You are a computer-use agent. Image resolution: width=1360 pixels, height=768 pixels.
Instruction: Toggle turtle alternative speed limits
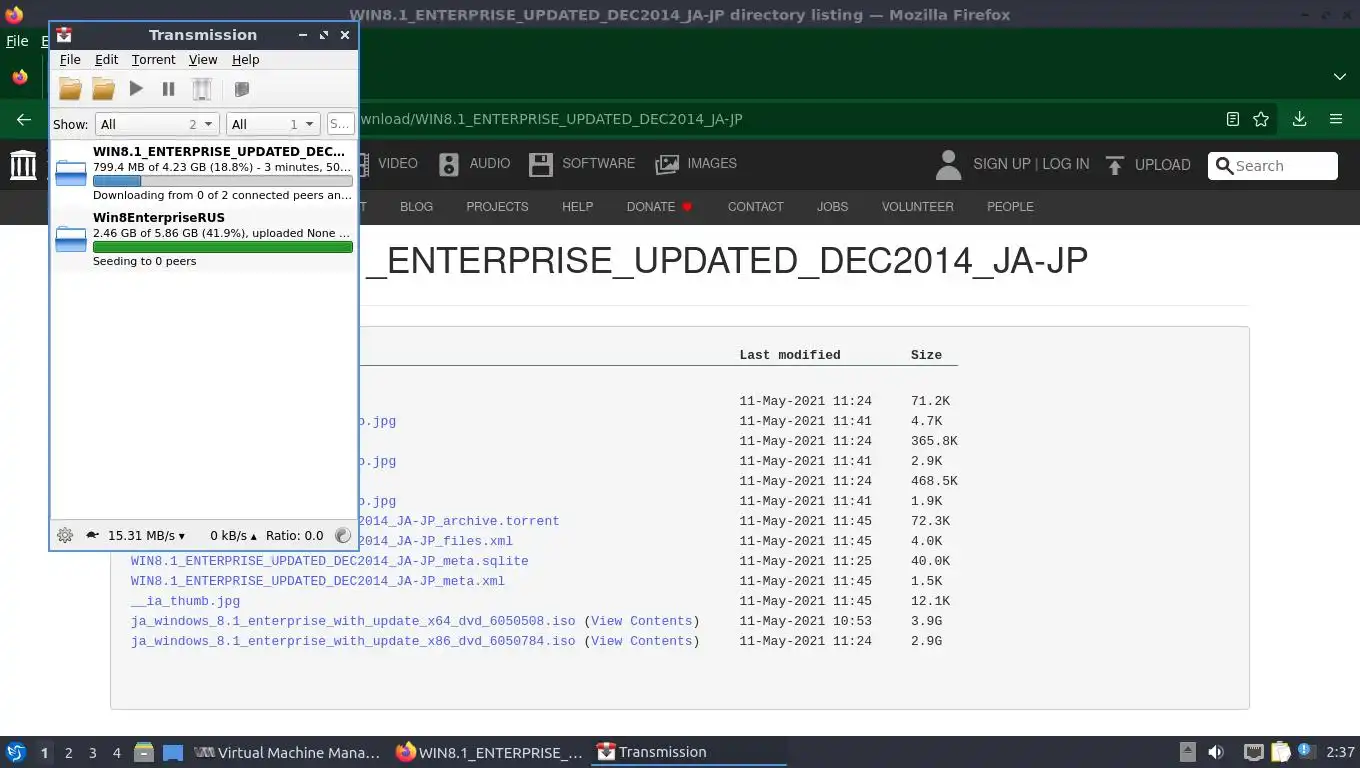tap(93, 535)
